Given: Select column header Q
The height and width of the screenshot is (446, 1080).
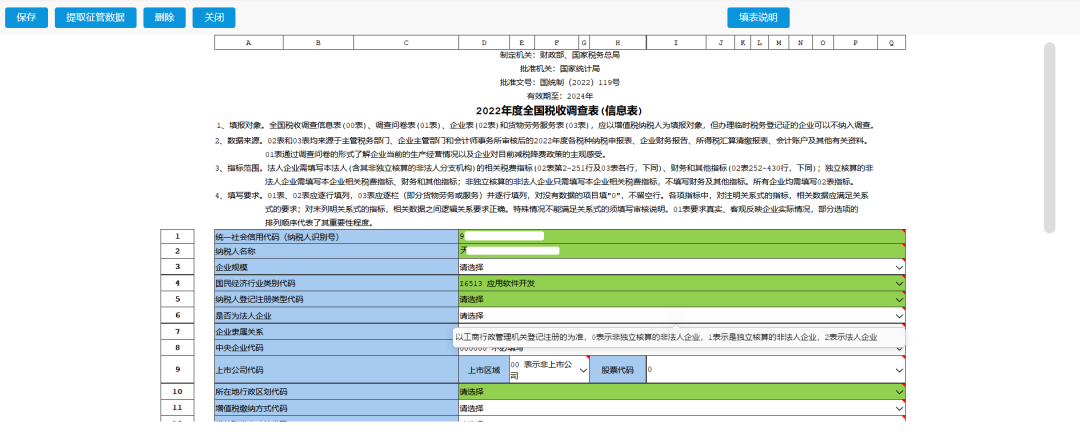Looking at the screenshot, I should tap(892, 43).
